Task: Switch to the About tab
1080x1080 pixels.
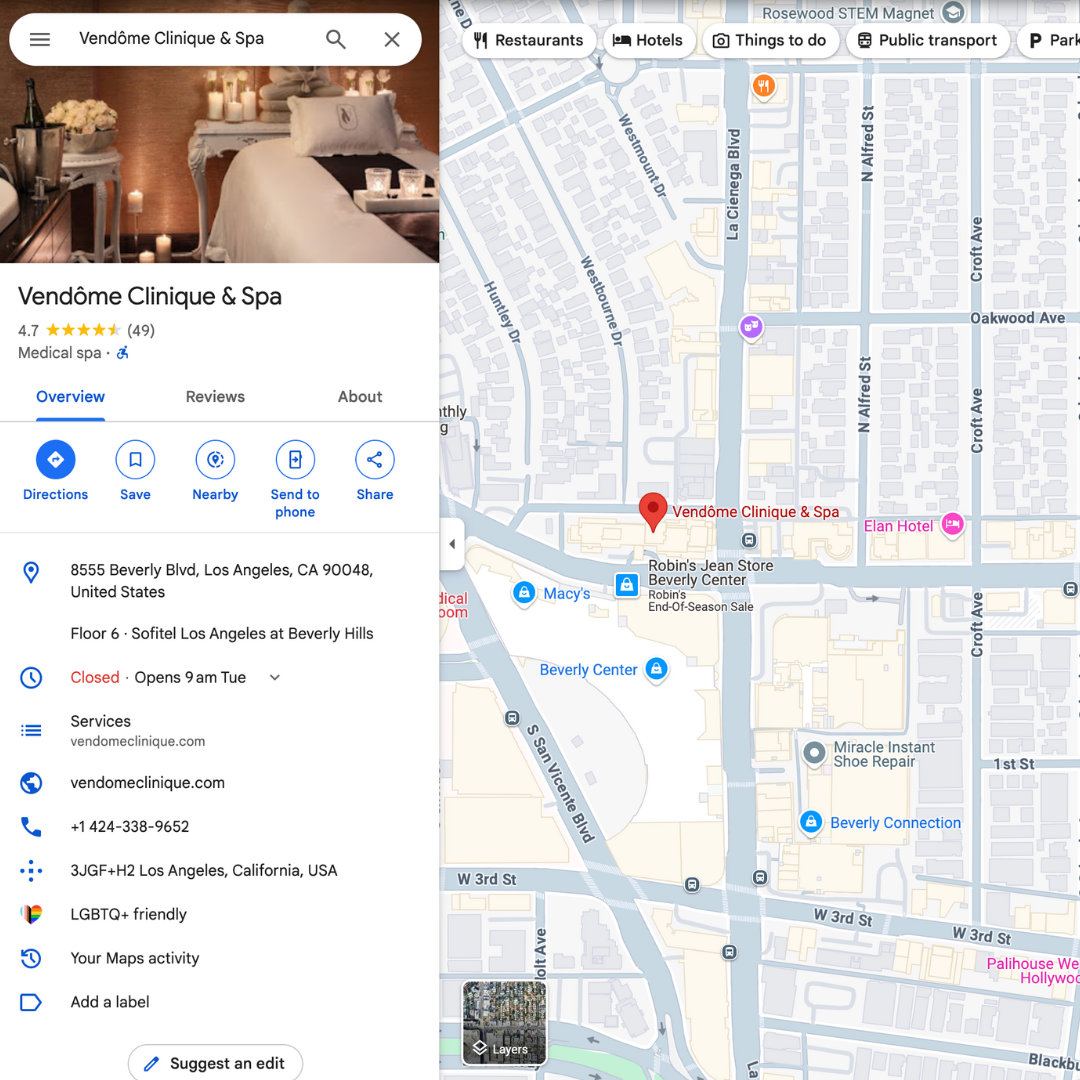Action: pyautogui.click(x=360, y=397)
